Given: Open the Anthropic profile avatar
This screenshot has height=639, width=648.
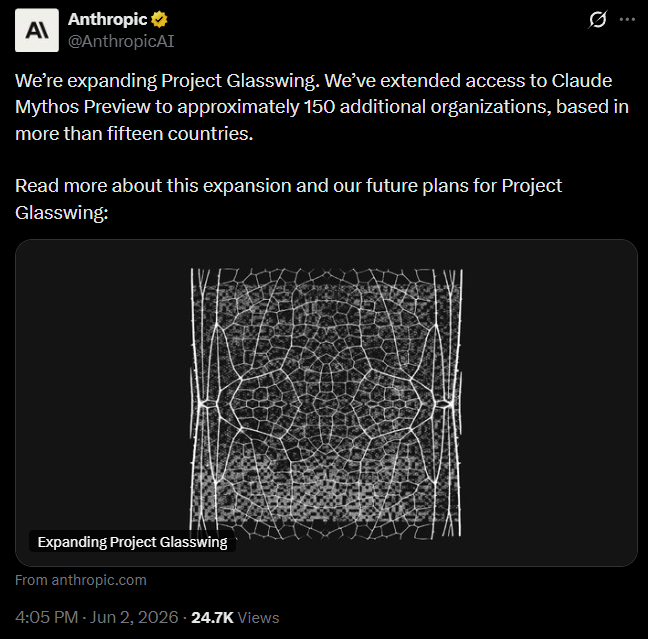Looking at the screenshot, I should [x=37, y=30].
